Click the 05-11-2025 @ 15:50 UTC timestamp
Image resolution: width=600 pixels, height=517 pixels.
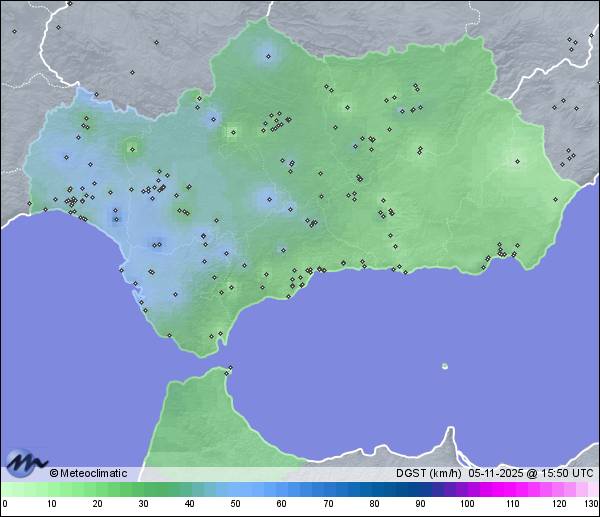point(530,473)
